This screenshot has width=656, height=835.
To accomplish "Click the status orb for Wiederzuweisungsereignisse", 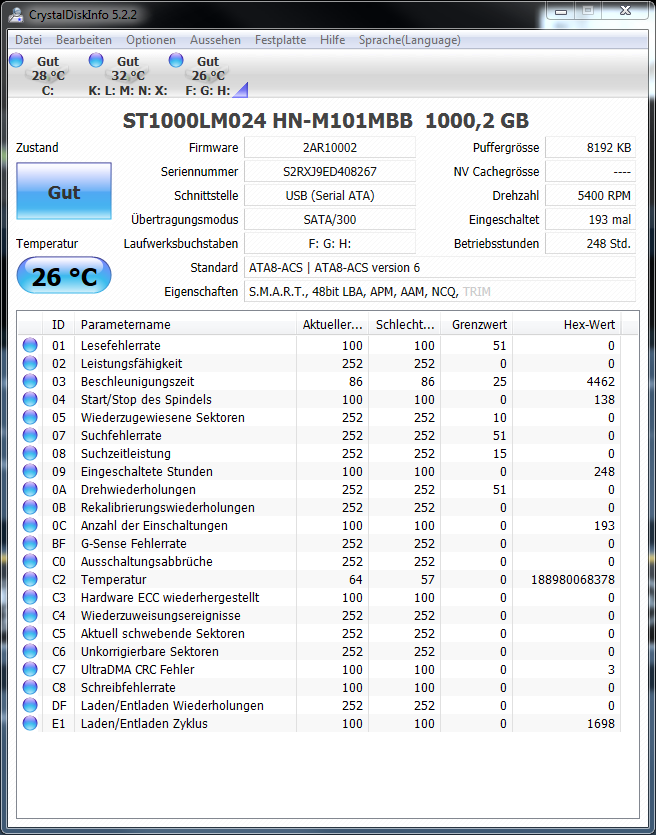I will pos(30,615).
